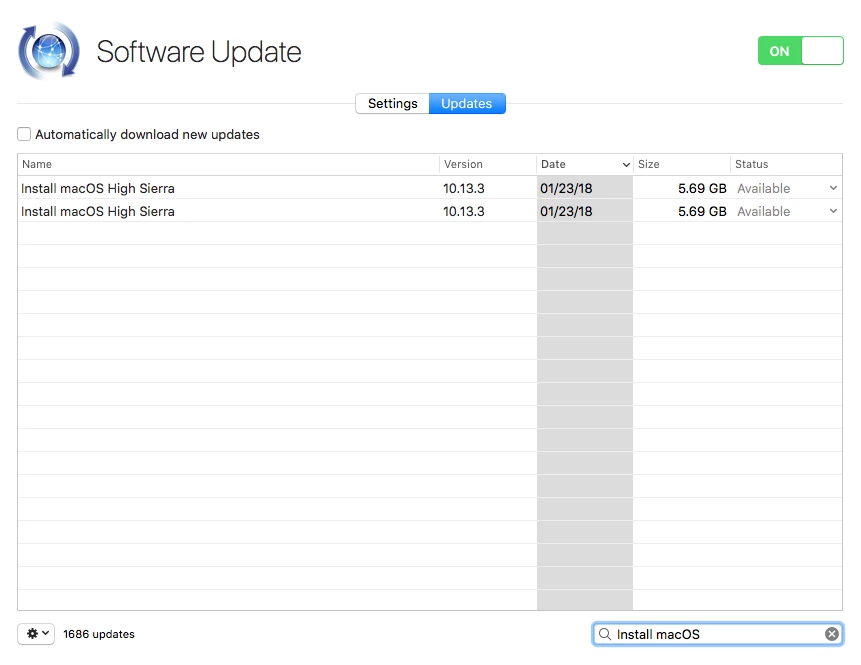Sort updates by Size column header
The height and width of the screenshot is (665, 861).
coord(681,164)
